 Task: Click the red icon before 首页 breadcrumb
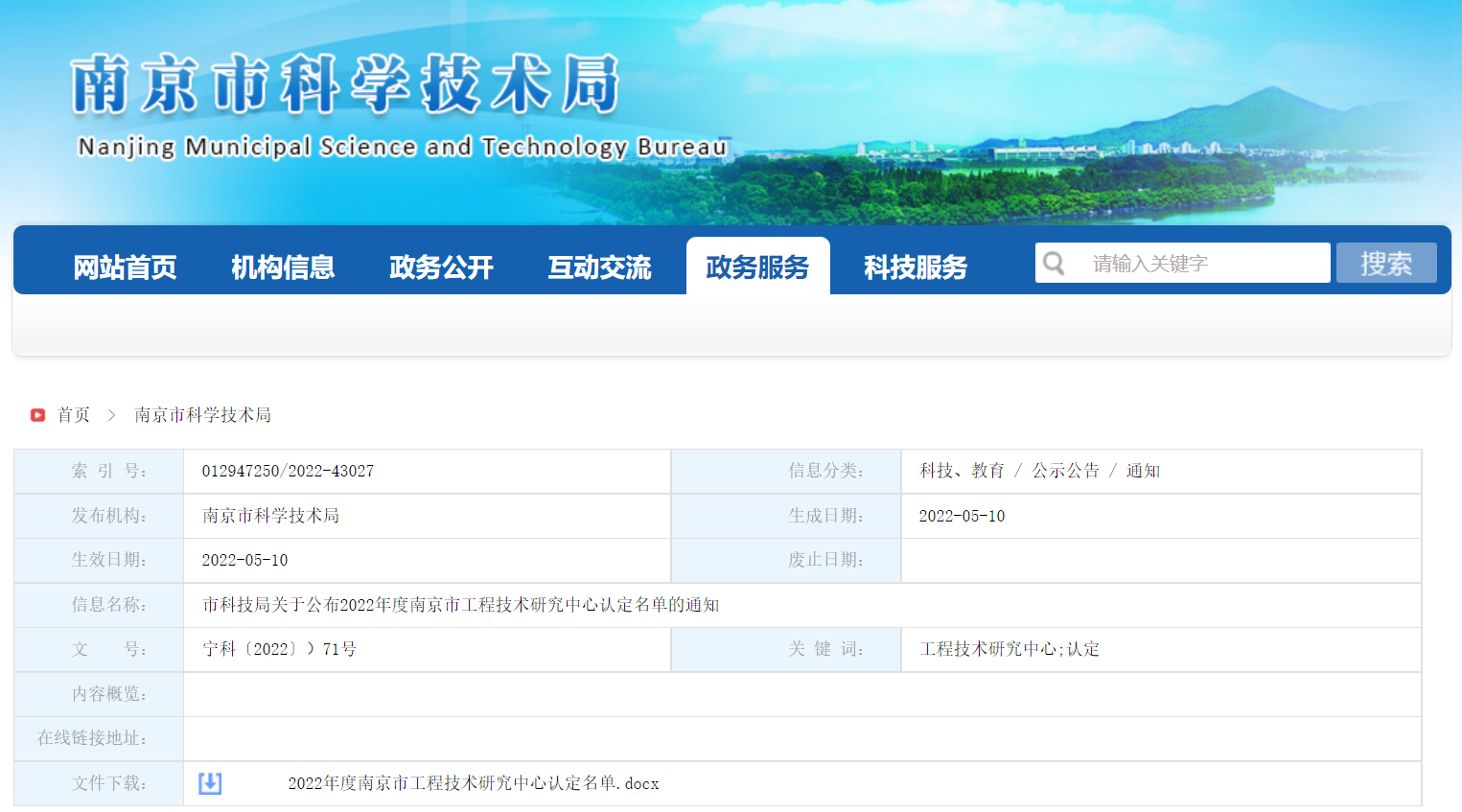pos(37,414)
